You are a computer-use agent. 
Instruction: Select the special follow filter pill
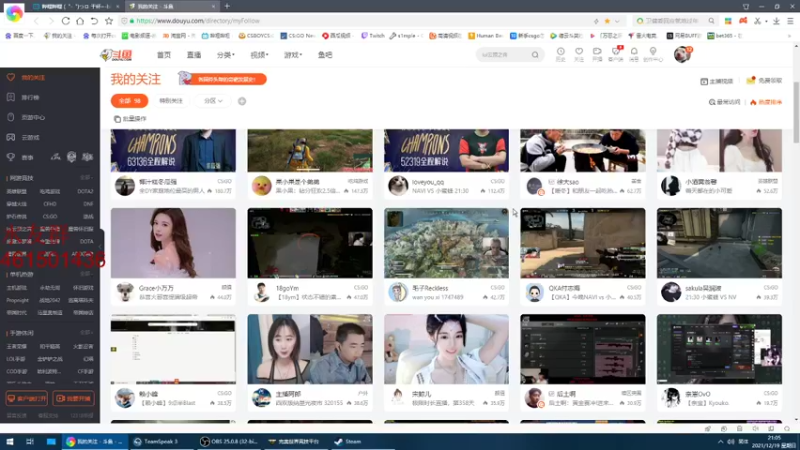point(171,101)
